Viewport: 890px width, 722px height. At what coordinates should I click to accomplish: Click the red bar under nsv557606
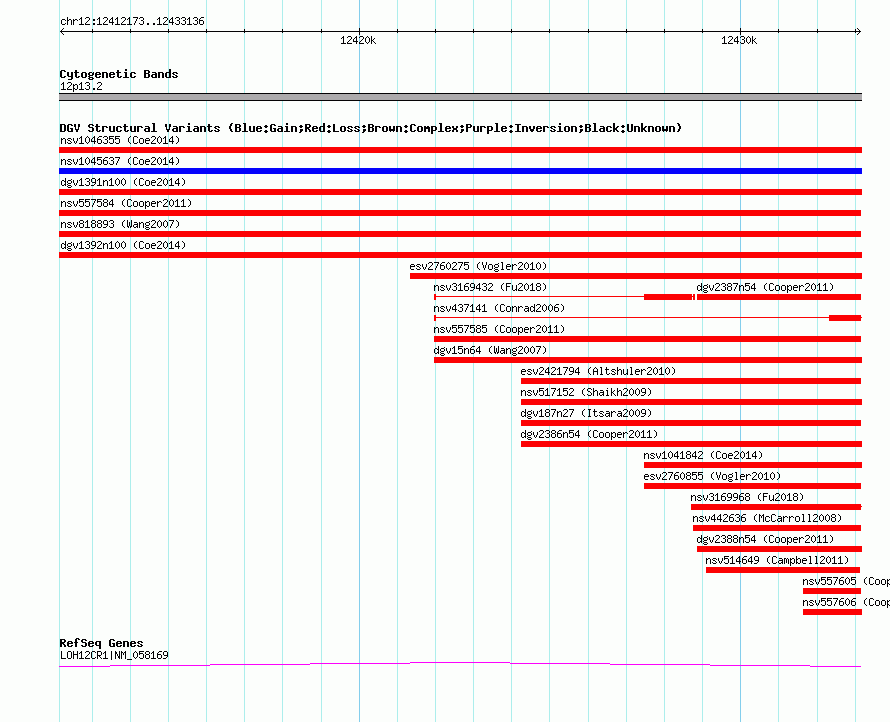[x=832, y=612]
